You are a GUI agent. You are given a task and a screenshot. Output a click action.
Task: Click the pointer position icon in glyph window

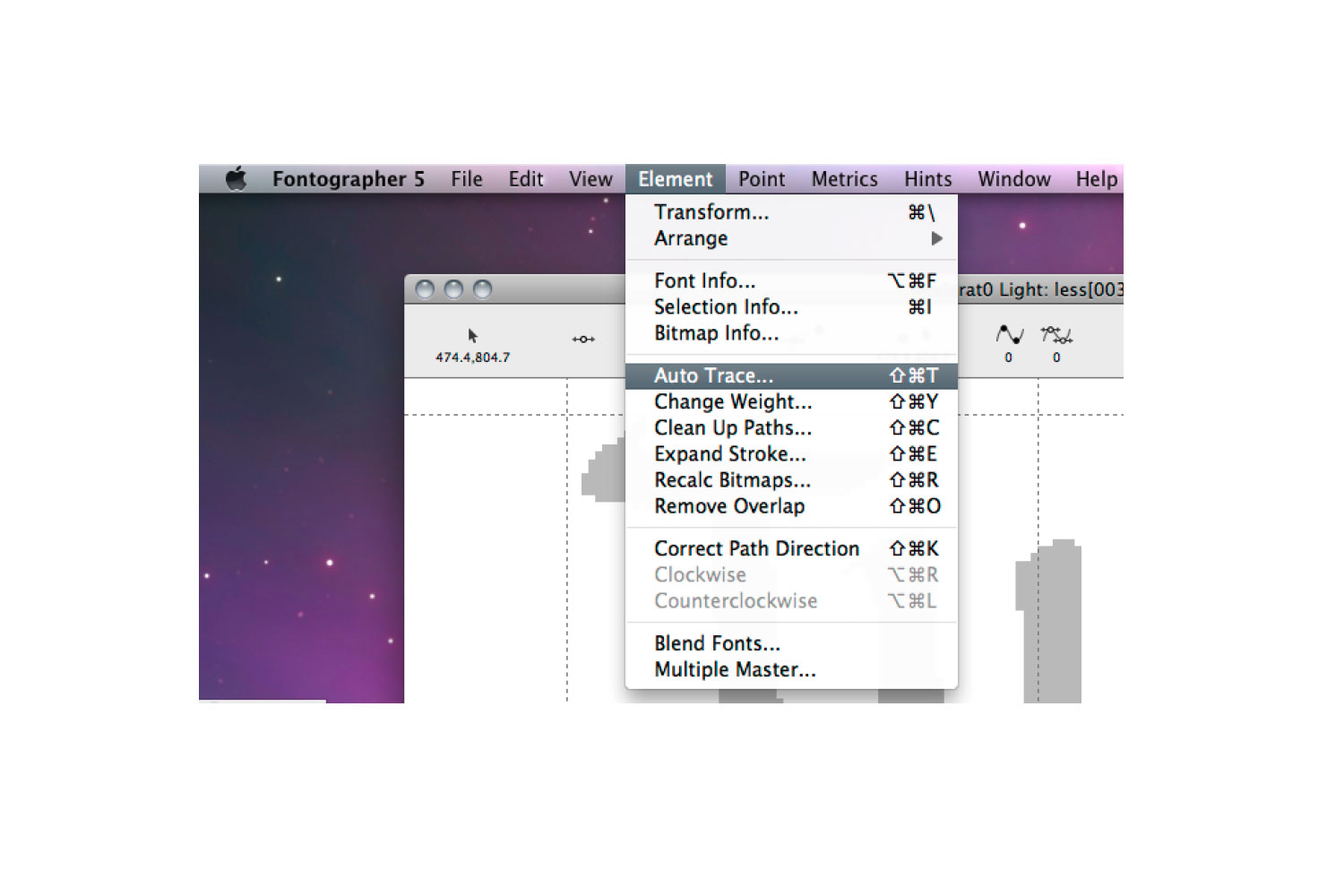[x=473, y=336]
